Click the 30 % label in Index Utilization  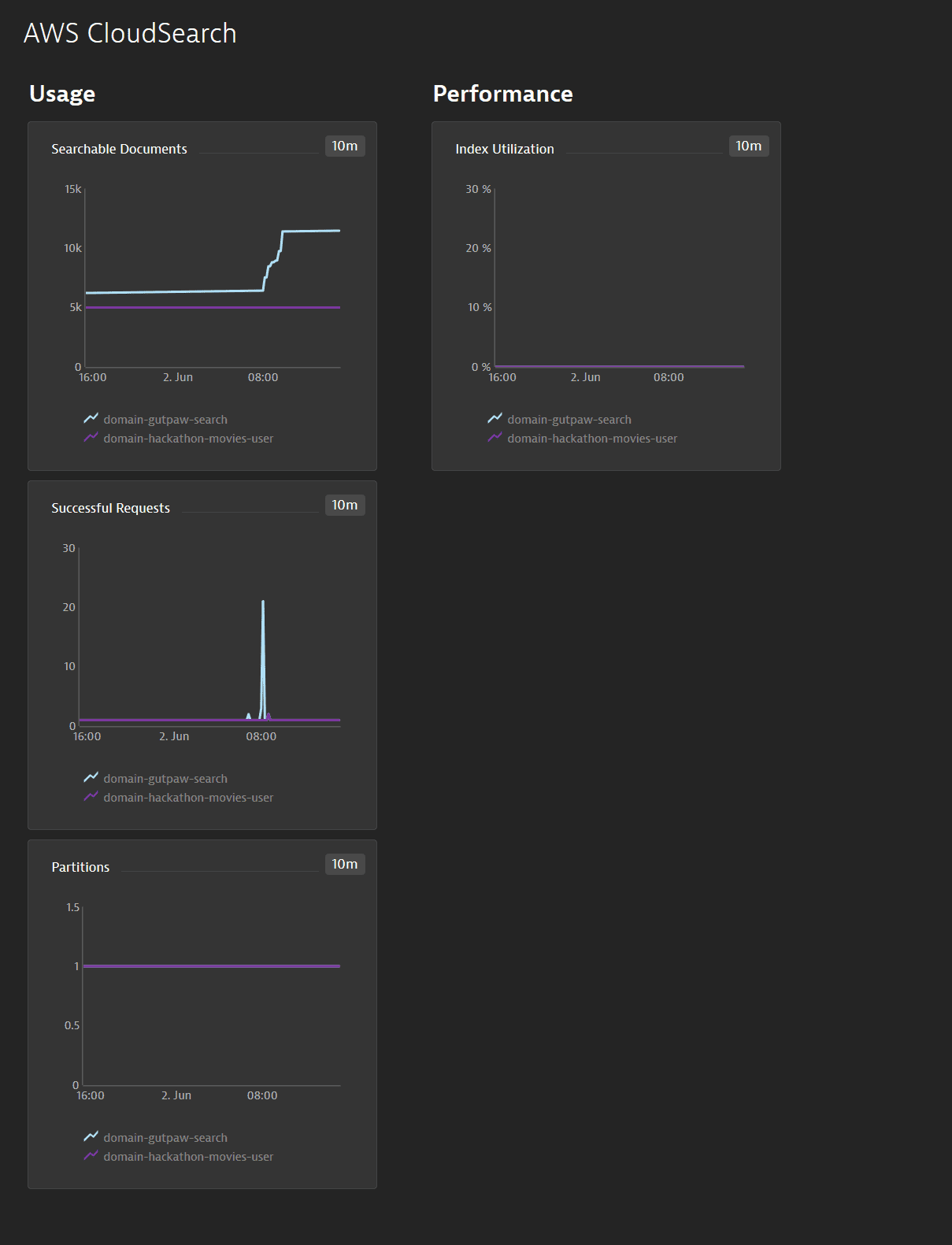pyautogui.click(x=478, y=189)
